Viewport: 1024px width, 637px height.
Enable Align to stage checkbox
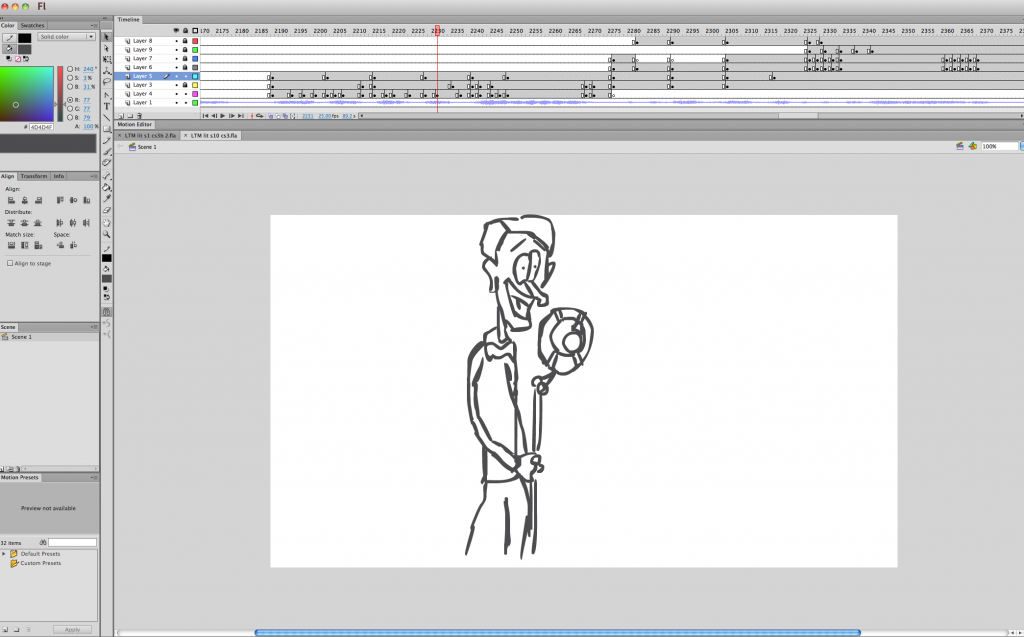coord(10,263)
